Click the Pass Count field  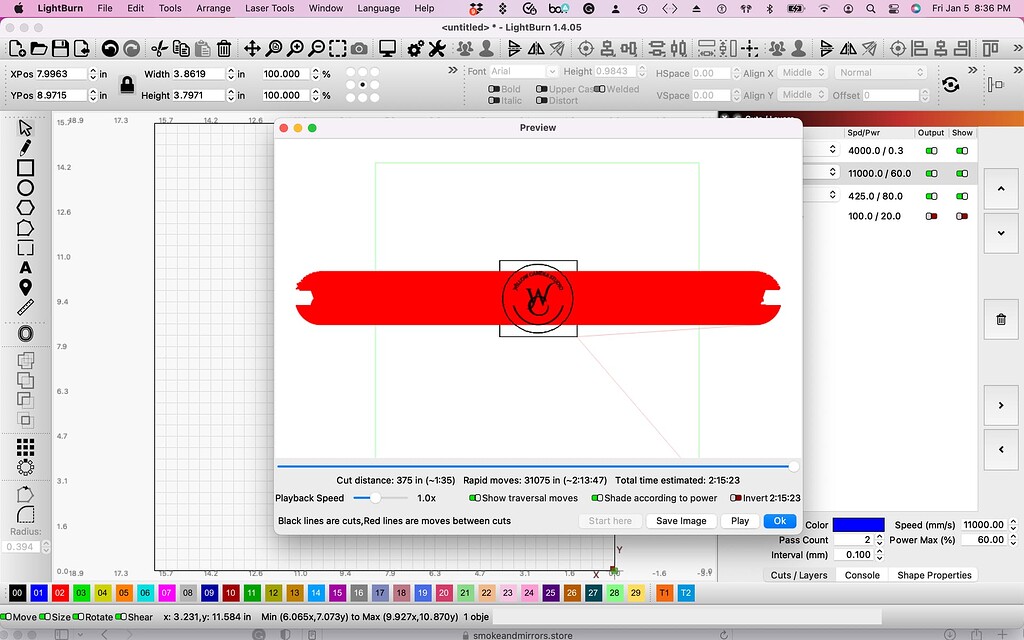853,540
